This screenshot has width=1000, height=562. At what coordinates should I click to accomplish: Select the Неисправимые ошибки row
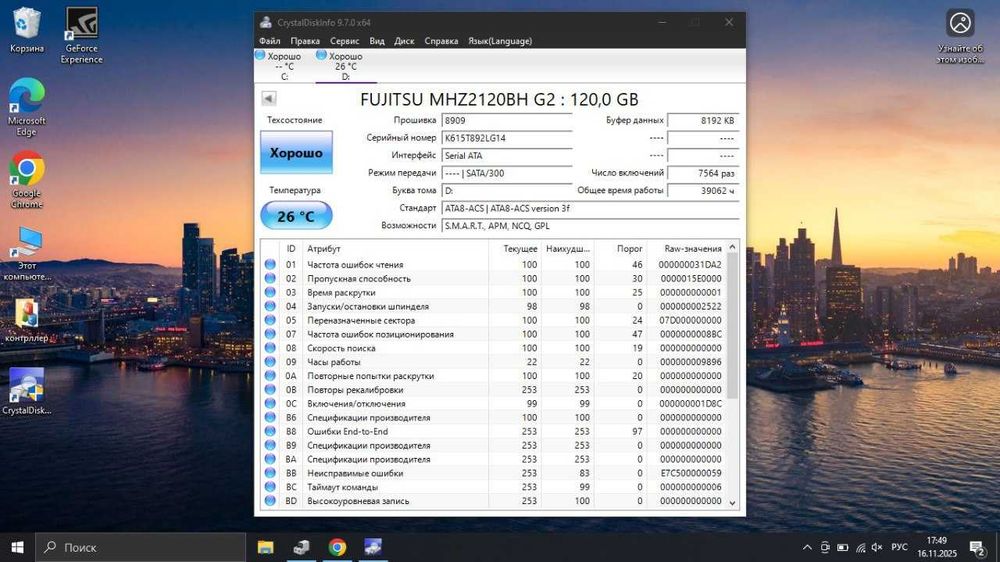493,473
